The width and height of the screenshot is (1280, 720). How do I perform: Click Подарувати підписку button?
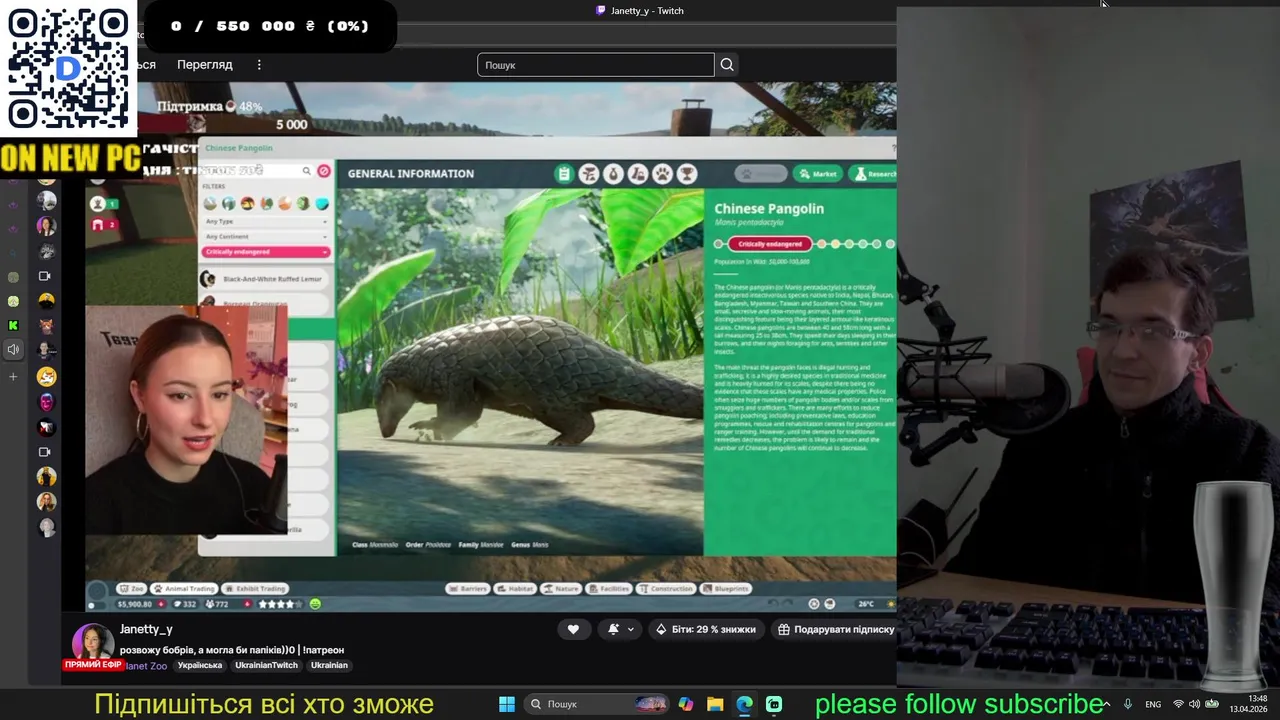tap(836, 629)
